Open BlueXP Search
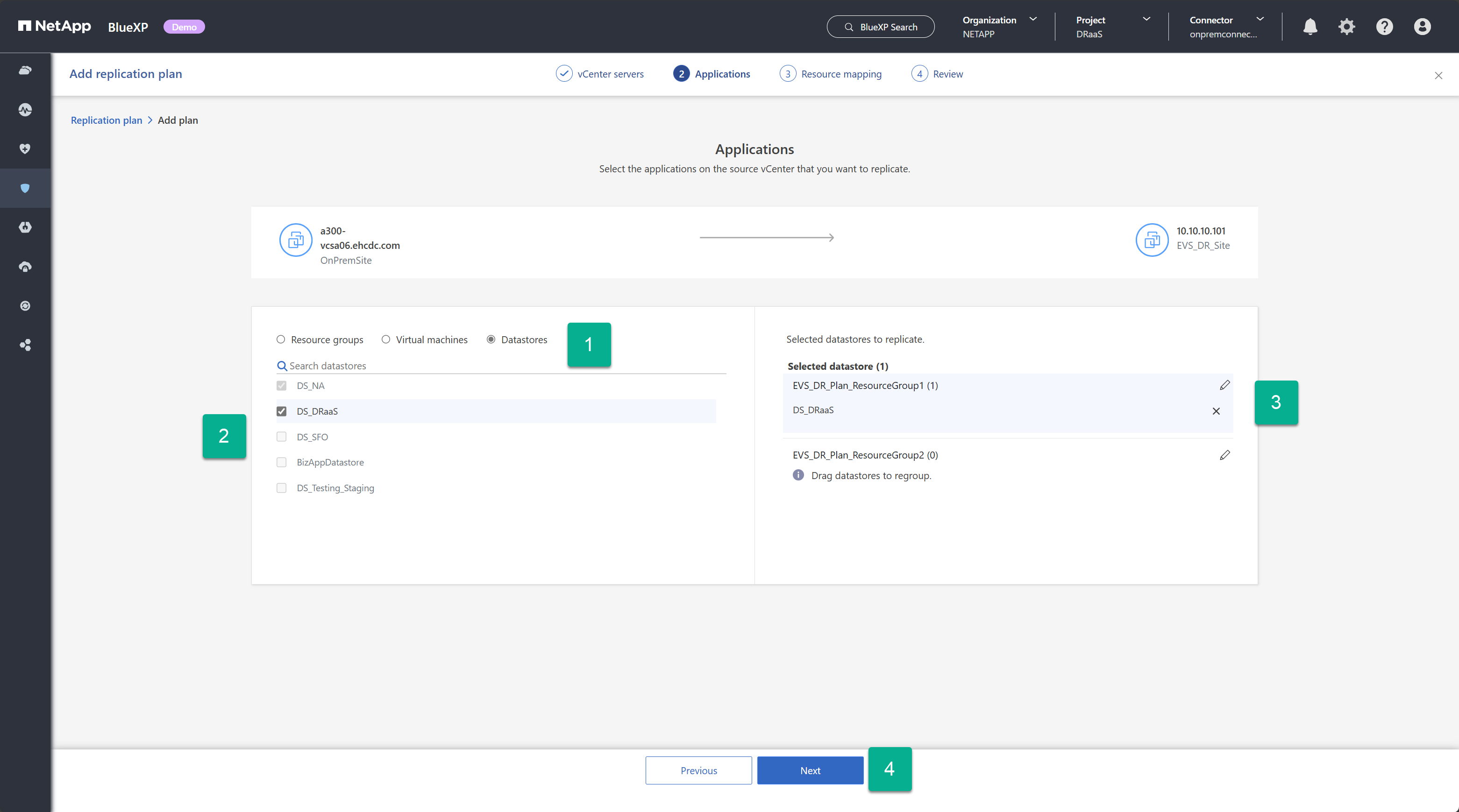The width and height of the screenshot is (1459, 812). click(881, 27)
